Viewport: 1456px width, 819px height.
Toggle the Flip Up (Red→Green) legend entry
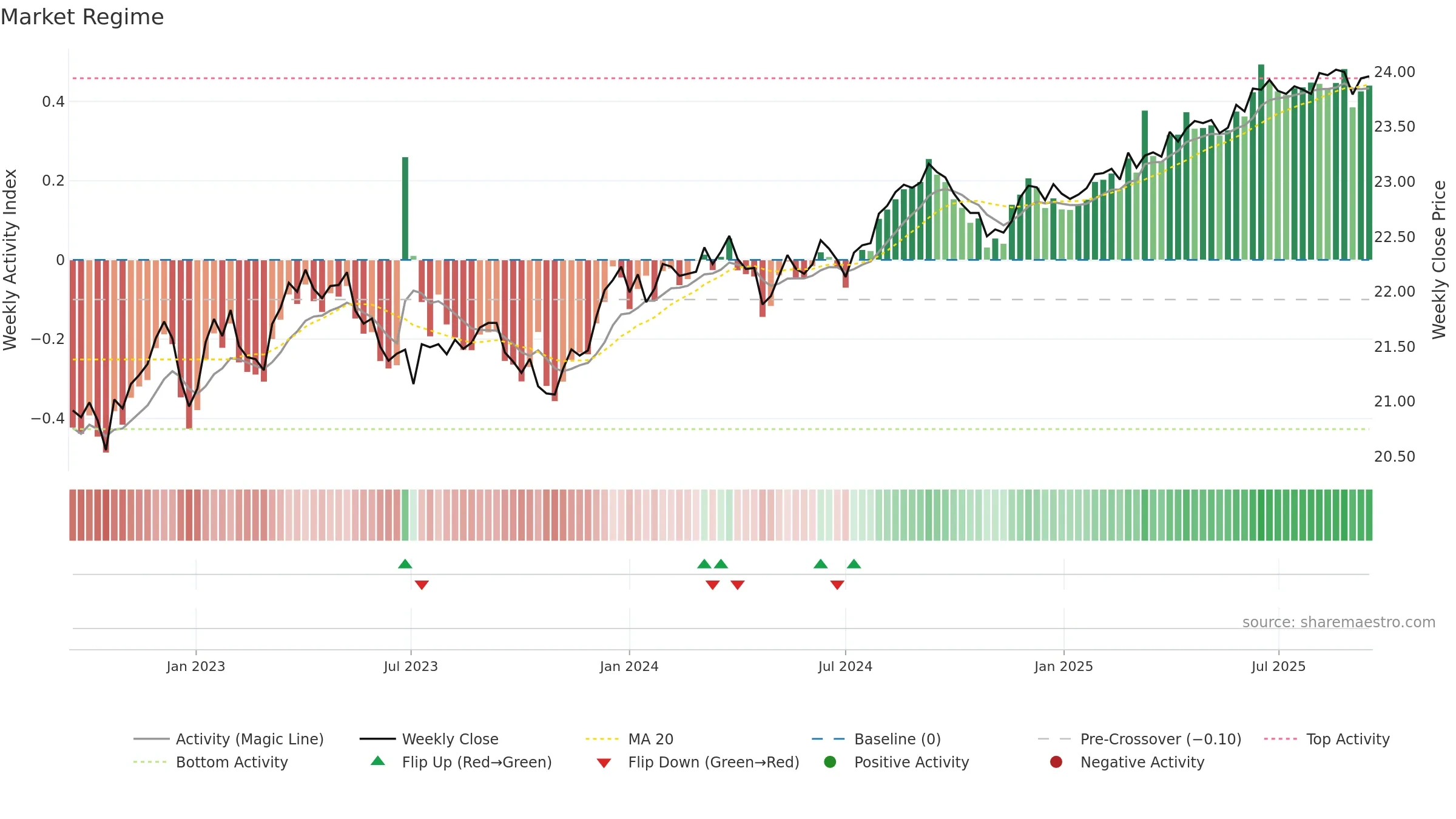coord(461,762)
